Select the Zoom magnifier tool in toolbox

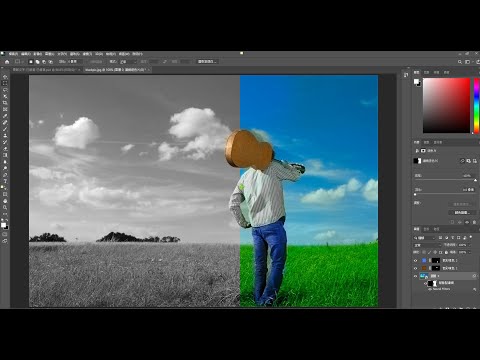[x=5, y=207]
